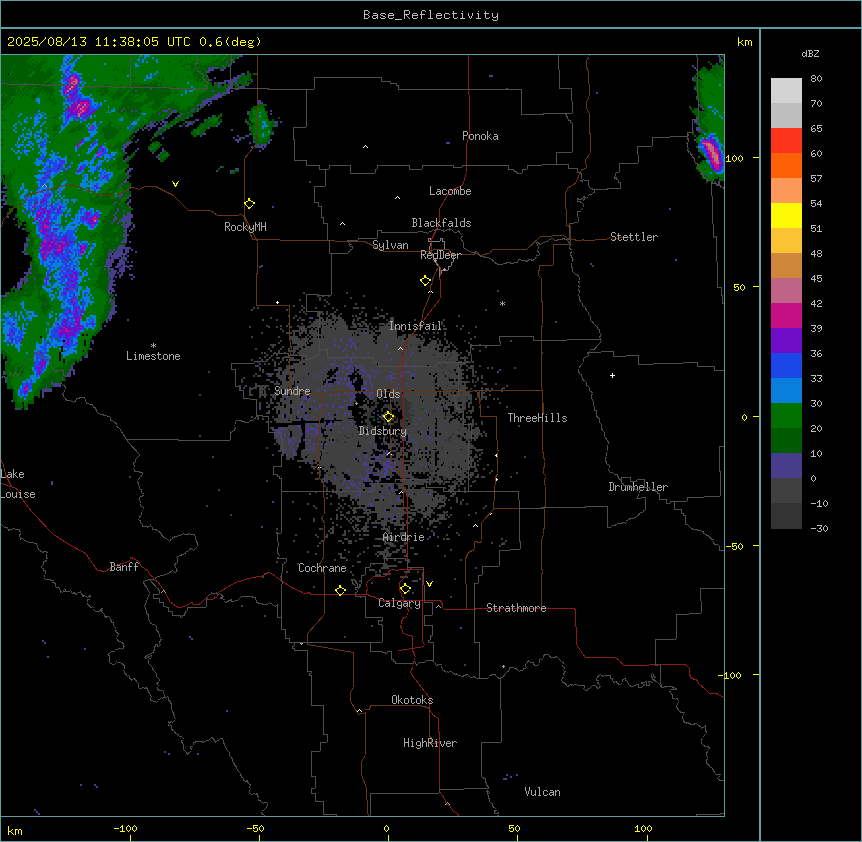Click the white asterisk above Limestone label

click(x=153, y=346)
